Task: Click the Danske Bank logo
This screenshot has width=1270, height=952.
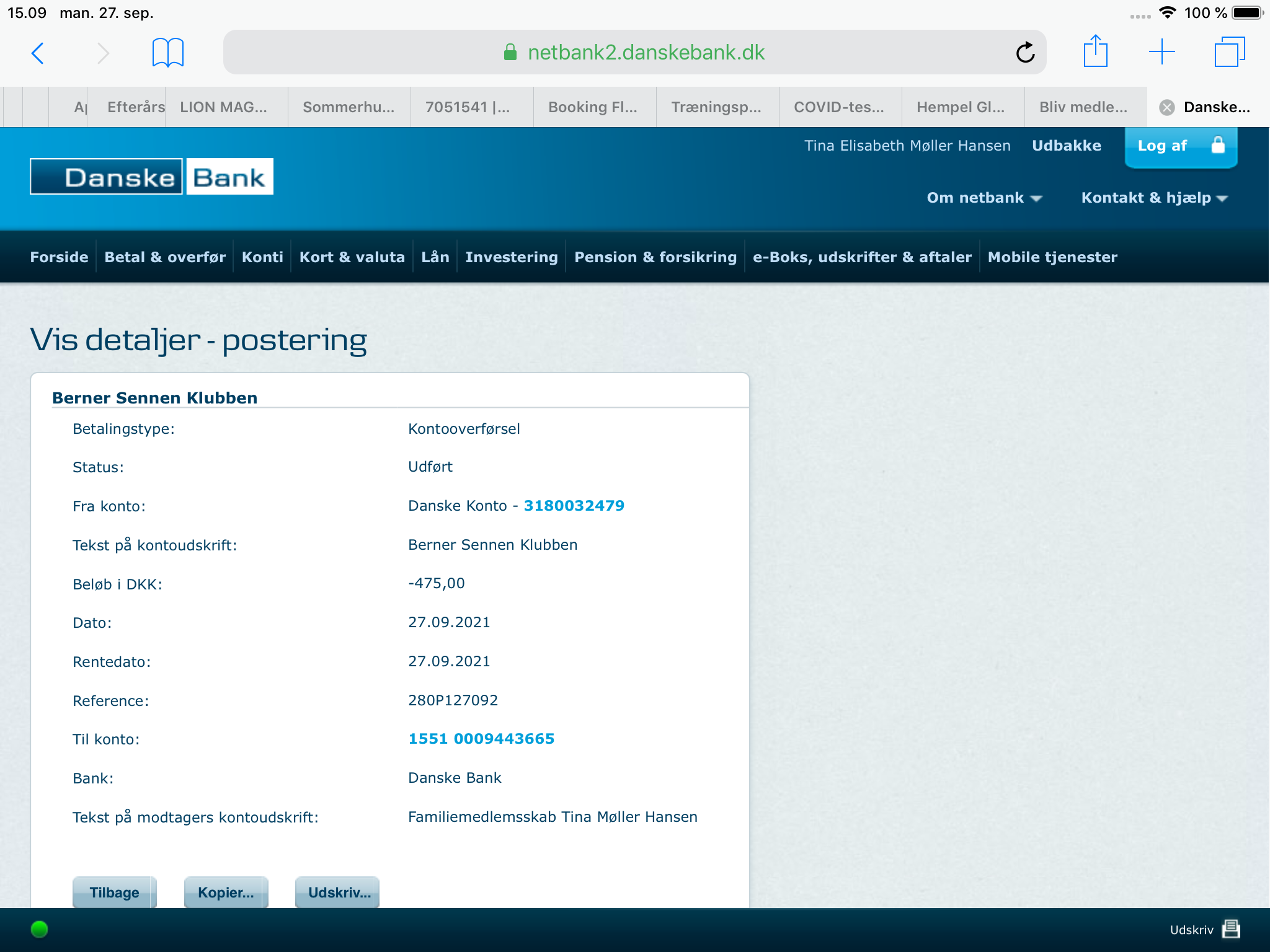Action: (151, 177)
